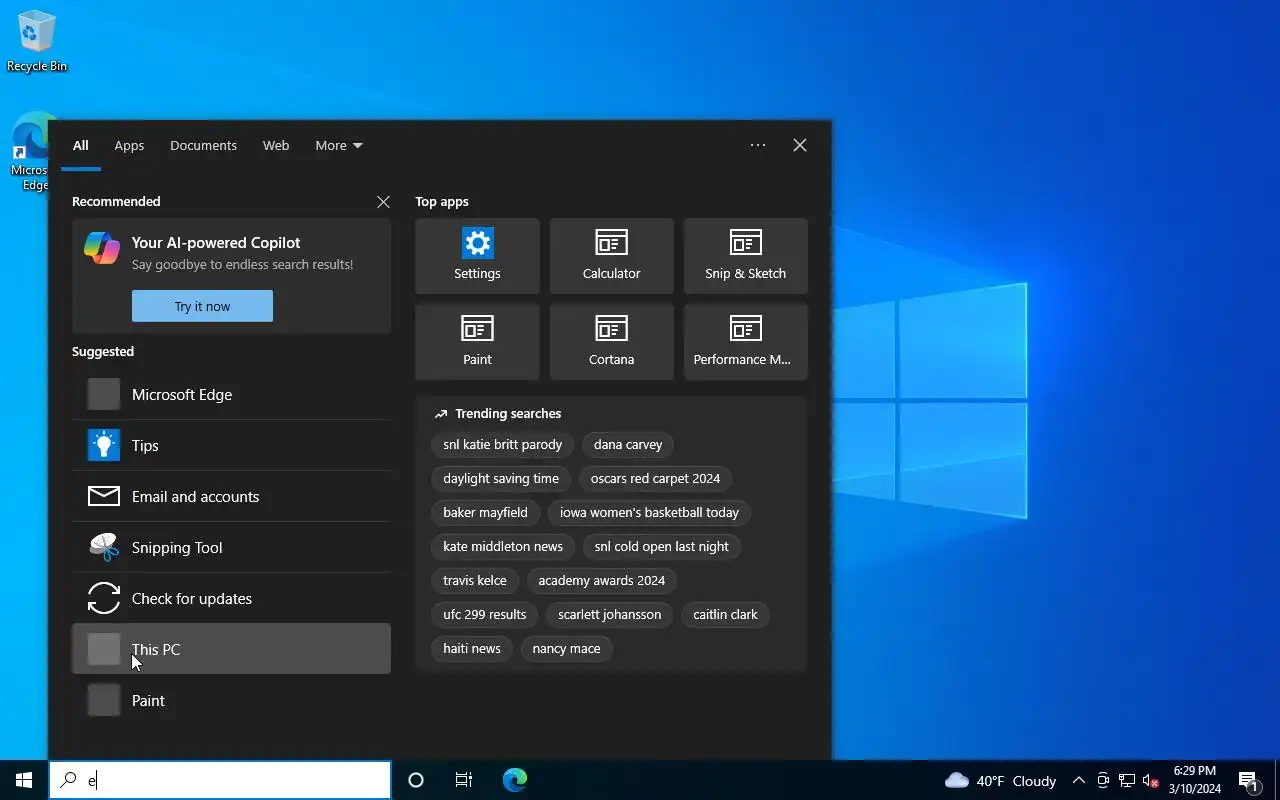Open search options three-dots menu
This screenshot has height=800, width=1280.
[x=758, y=145]
